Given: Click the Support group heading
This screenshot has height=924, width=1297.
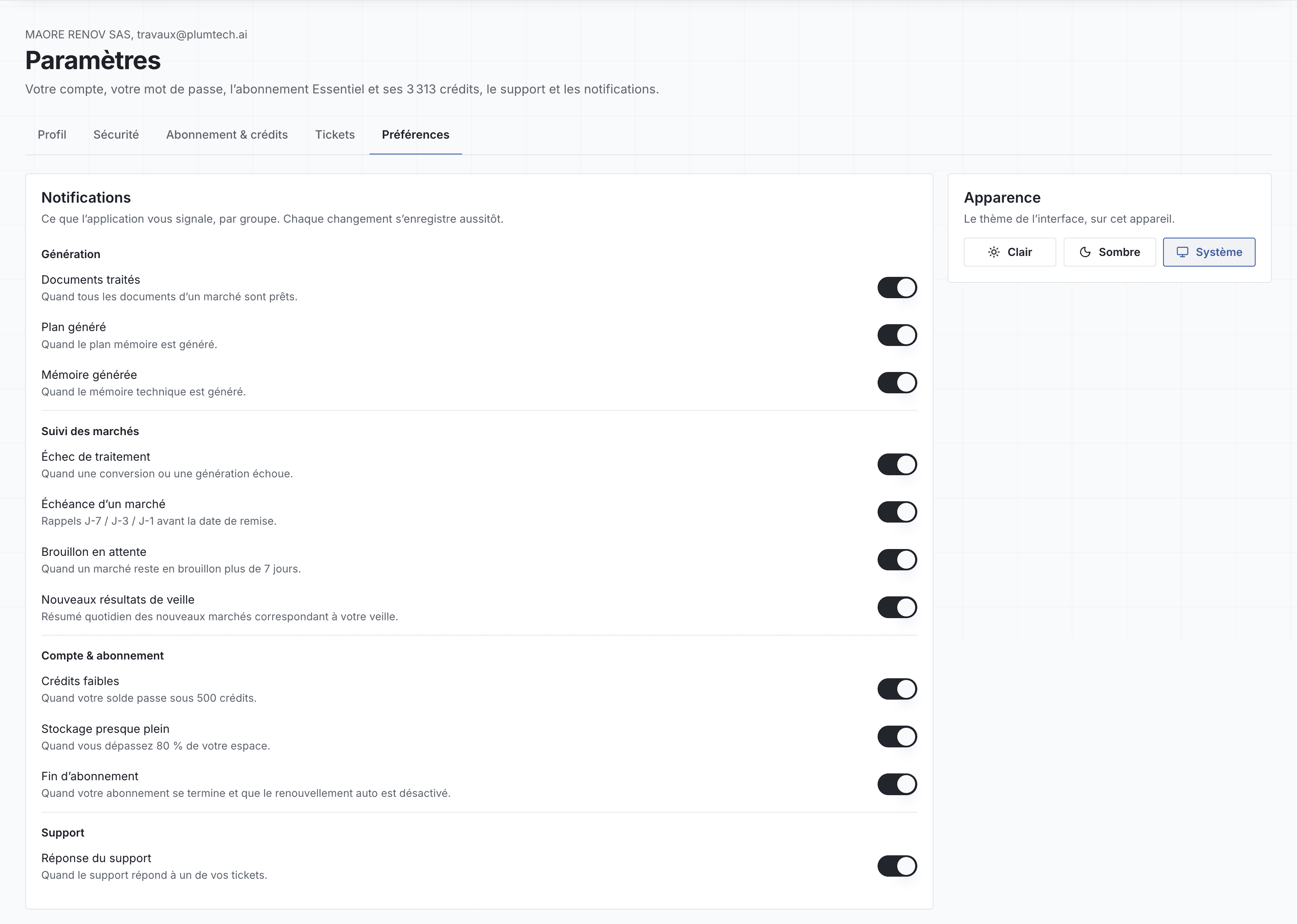Looking at the screenshot, I should coord(63,832).
